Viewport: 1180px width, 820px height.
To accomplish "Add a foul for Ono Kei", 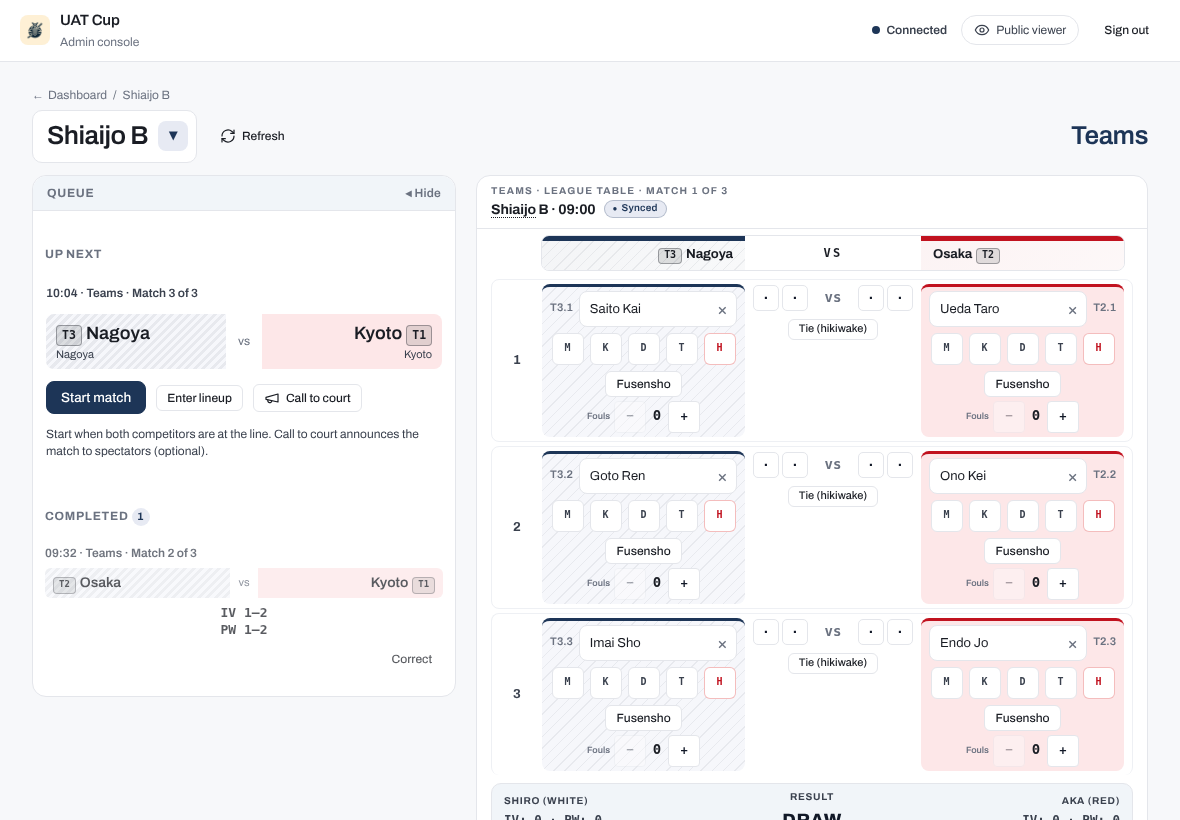I will [1063, 584].
